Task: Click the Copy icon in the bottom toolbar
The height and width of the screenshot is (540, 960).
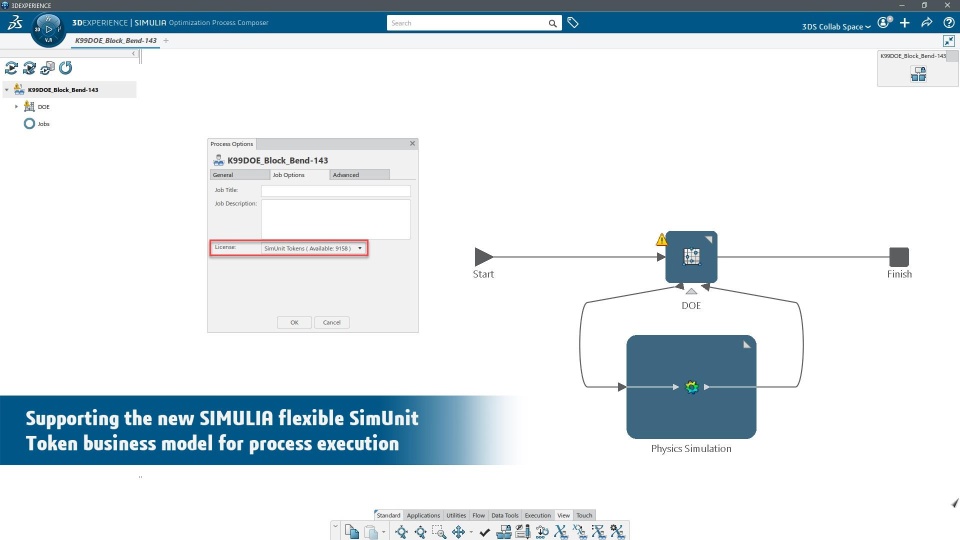Action: pyautogui.click(x=351, y=531)
